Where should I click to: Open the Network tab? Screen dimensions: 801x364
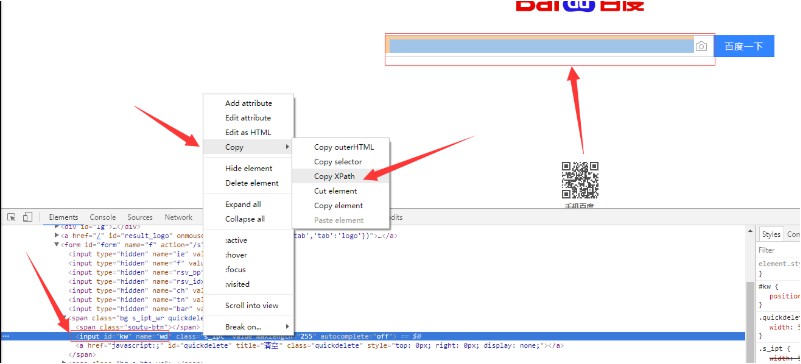point(178,217)
